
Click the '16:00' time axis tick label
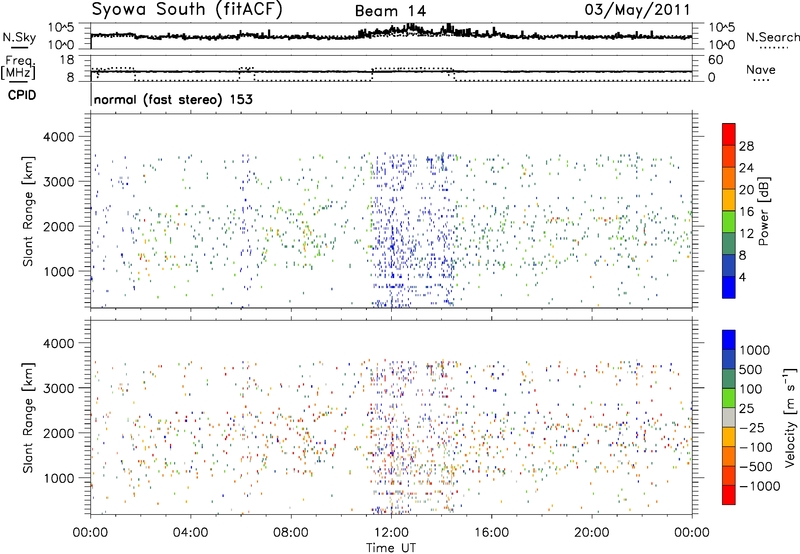(491, 533)
